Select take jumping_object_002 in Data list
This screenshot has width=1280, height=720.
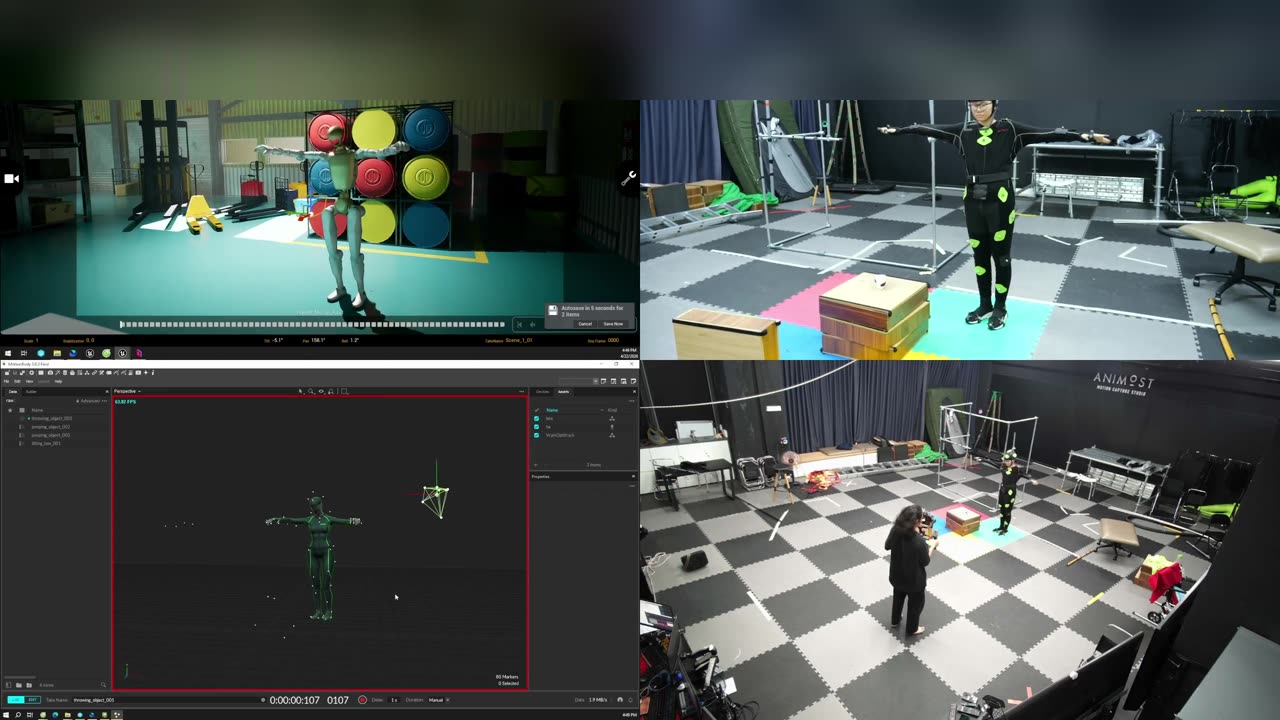(50, 427)
